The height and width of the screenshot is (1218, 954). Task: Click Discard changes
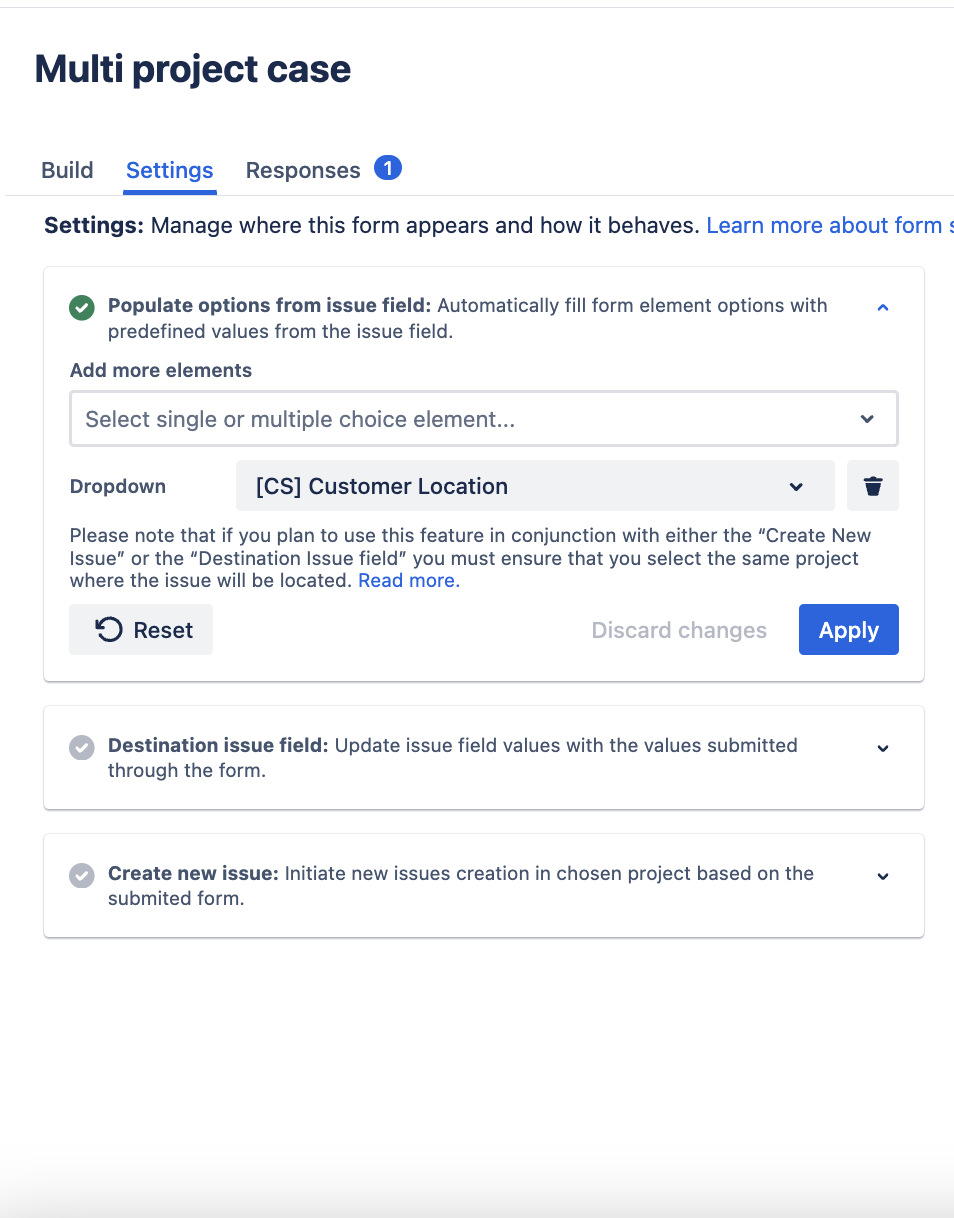[x=679, y=630]
